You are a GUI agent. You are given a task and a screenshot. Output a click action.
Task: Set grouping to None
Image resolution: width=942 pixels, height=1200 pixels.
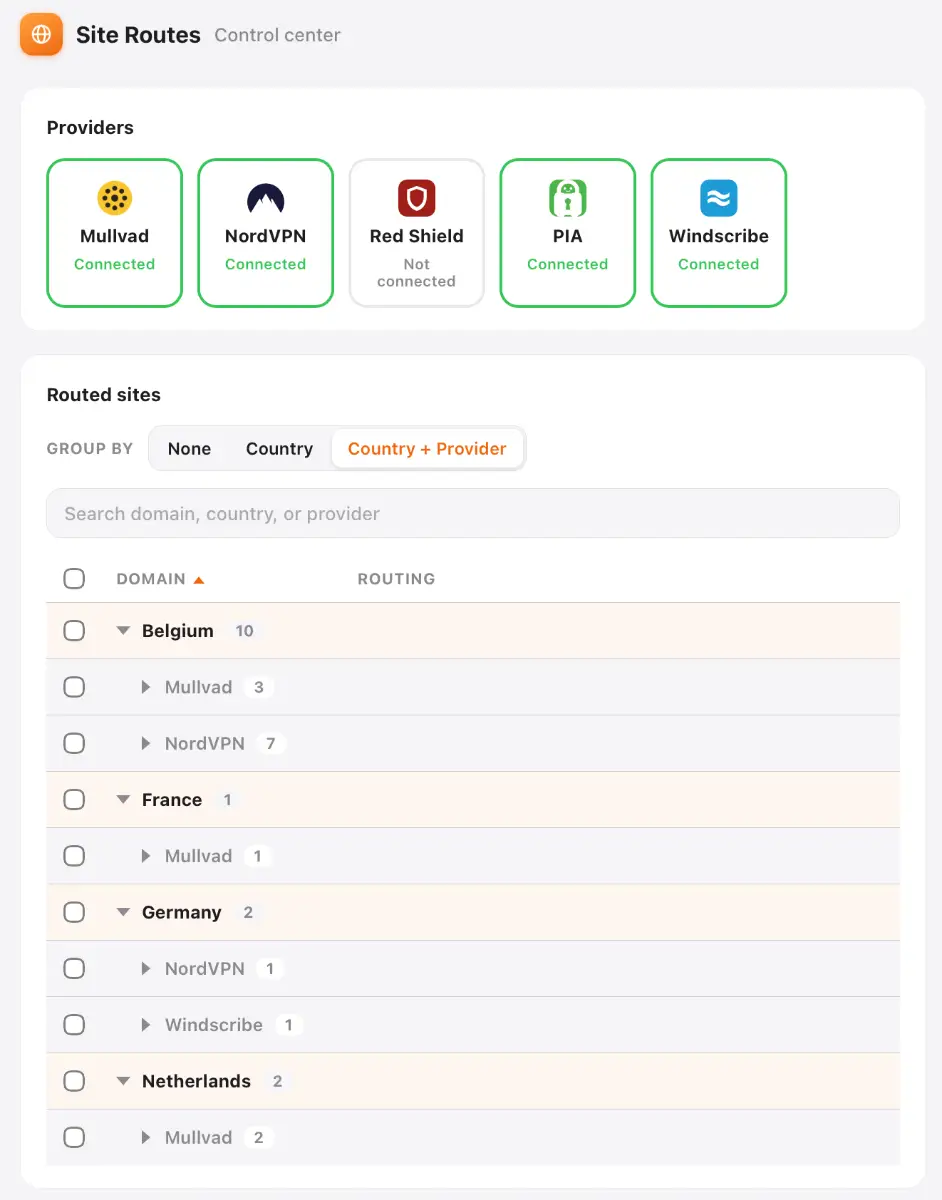pos(189,449)
